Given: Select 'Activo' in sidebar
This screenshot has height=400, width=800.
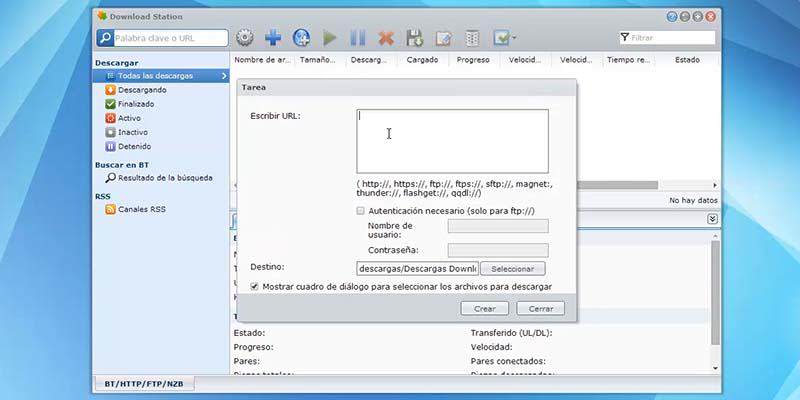Looking at the screenshot, I should [x=129, y=118].
